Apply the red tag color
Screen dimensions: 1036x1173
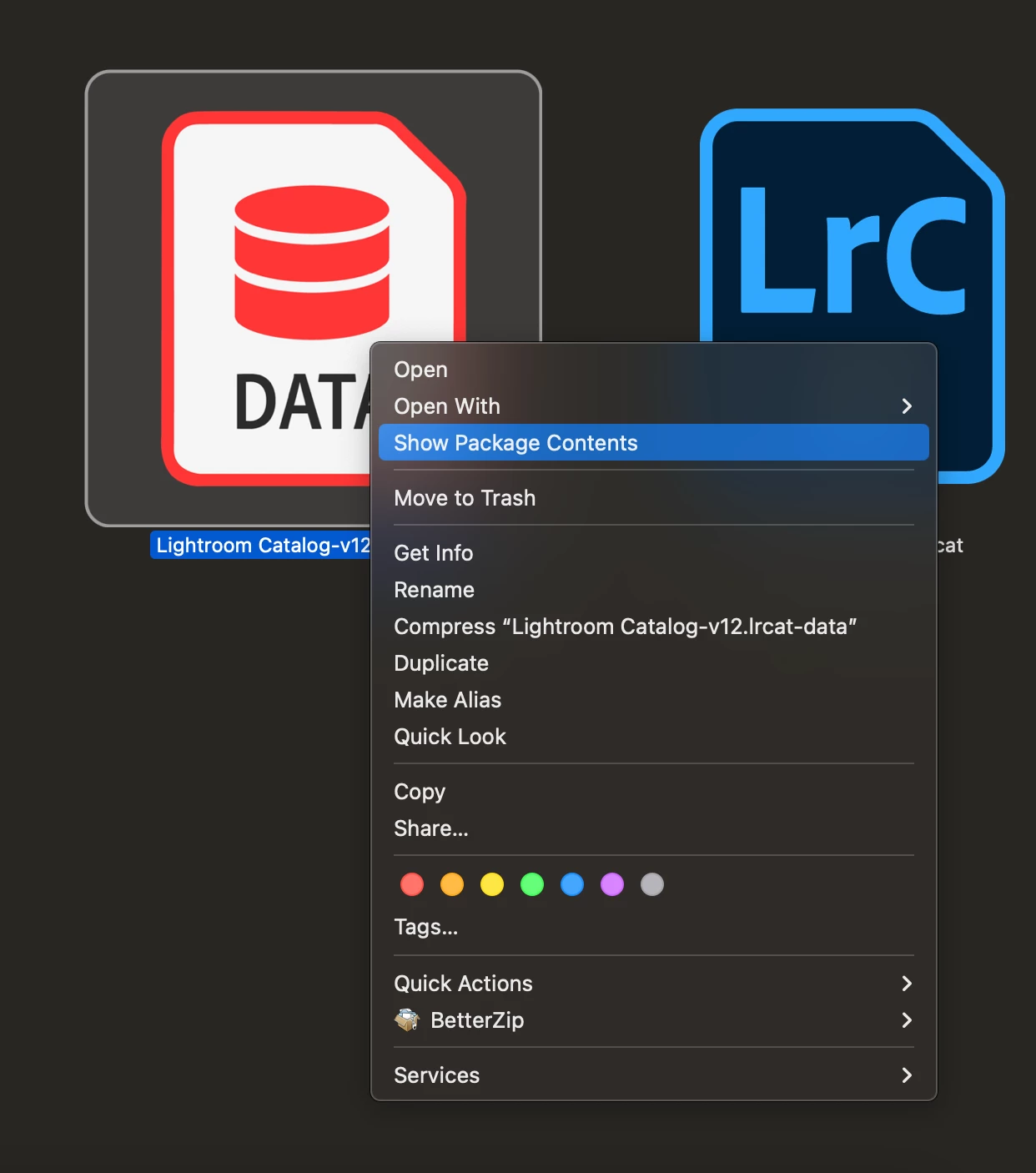(412, 884)
